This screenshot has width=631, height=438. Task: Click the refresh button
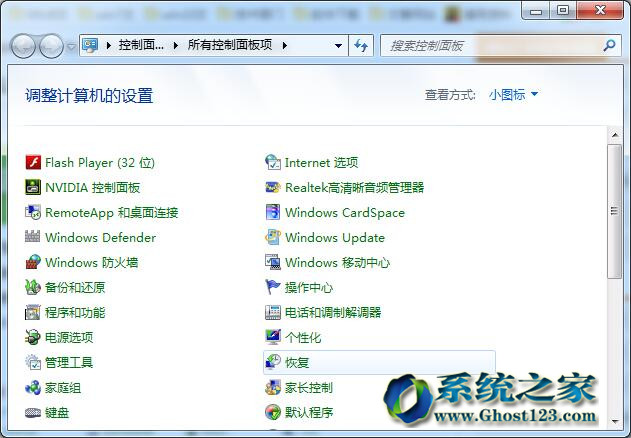coord(361,45)
